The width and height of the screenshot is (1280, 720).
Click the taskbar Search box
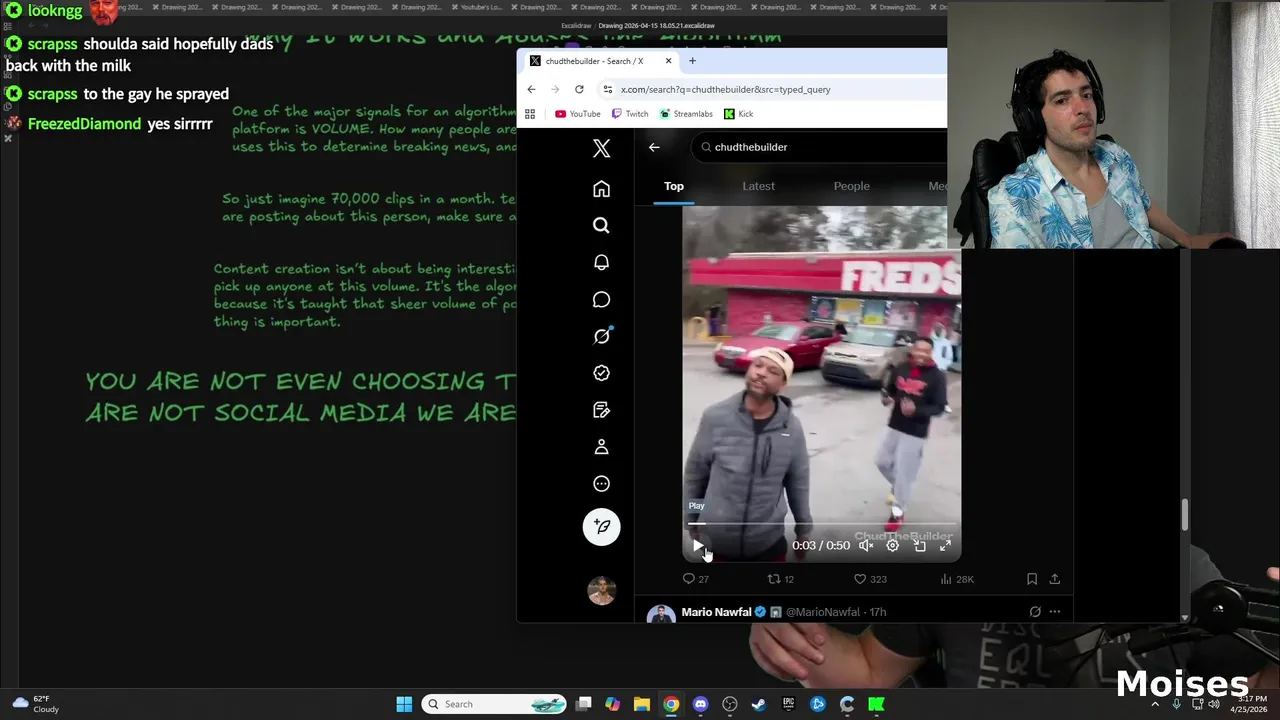494,704
